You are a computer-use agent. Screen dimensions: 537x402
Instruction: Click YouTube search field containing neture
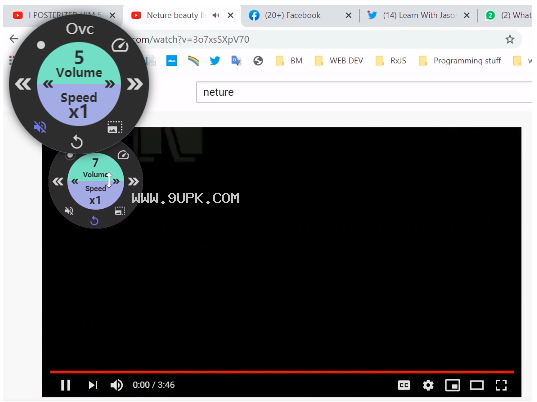364,92
